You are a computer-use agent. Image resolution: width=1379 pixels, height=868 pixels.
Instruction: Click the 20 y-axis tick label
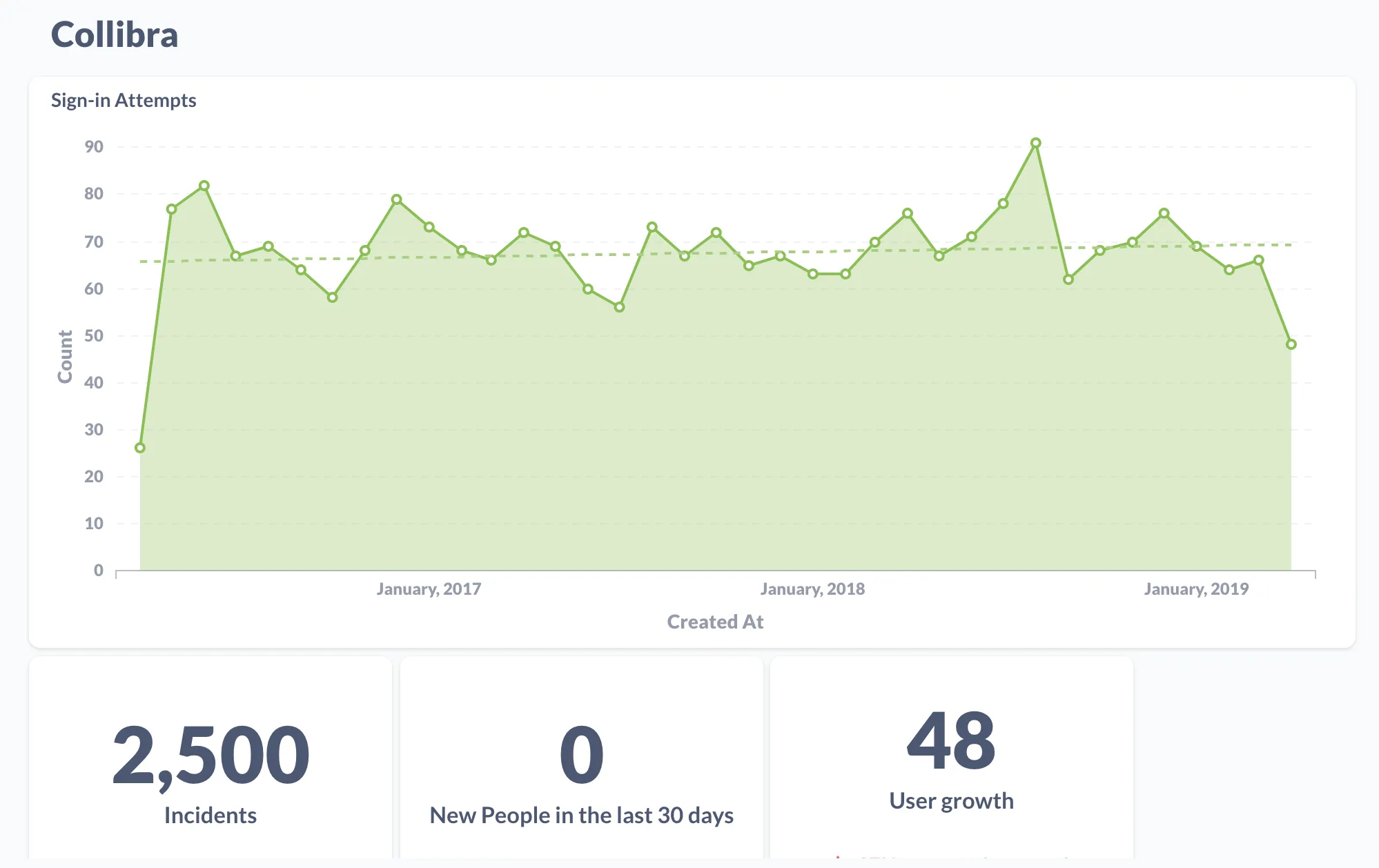94,477
